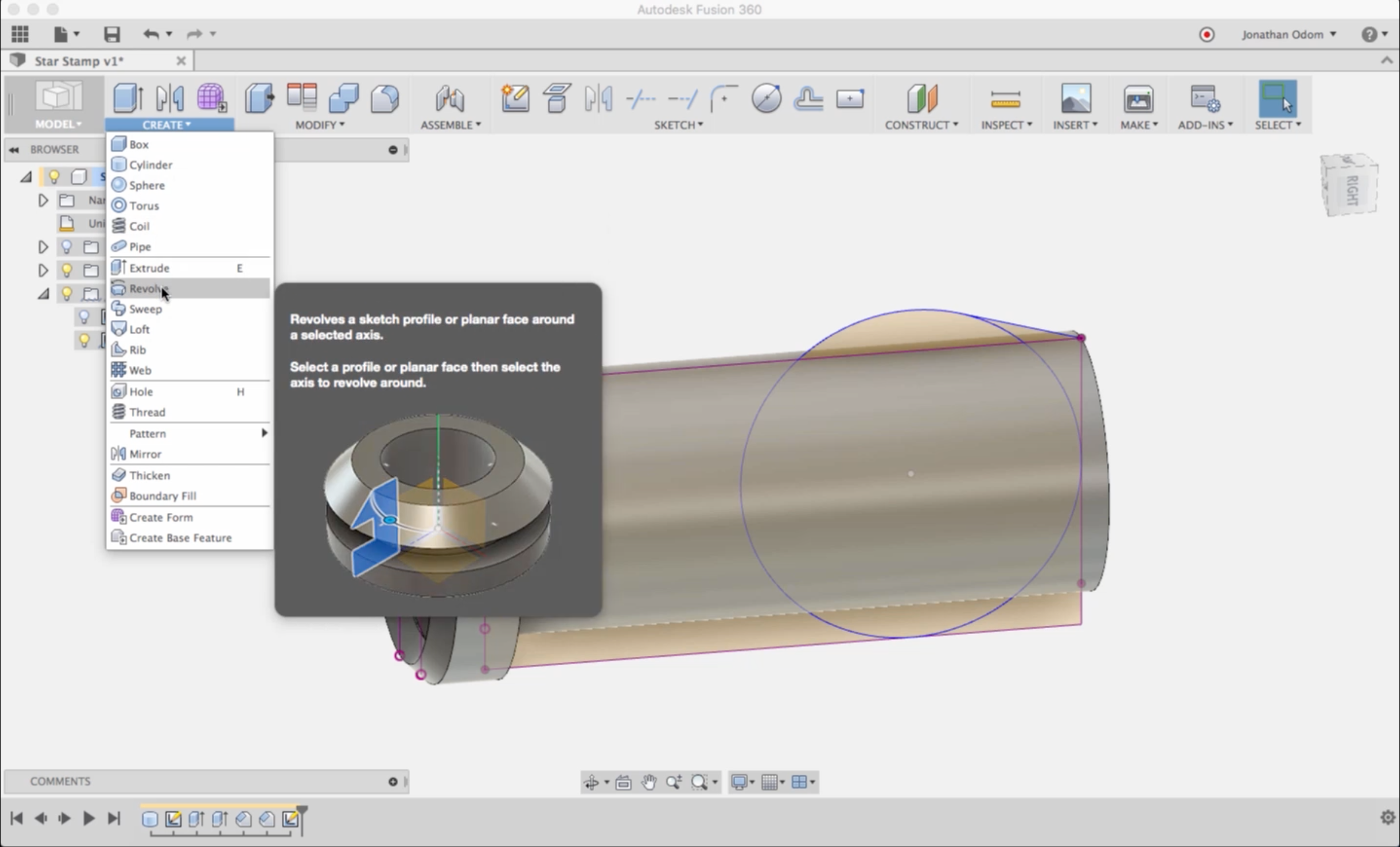The image size is (1400, 847).
Task: Expand the Named Views folder triangle
Action: point(43,201)
